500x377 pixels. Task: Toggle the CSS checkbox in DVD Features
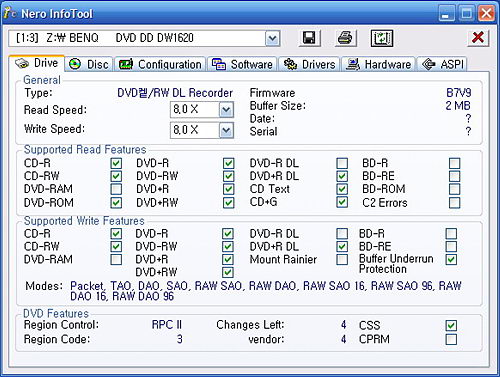[x=451, y=325]
